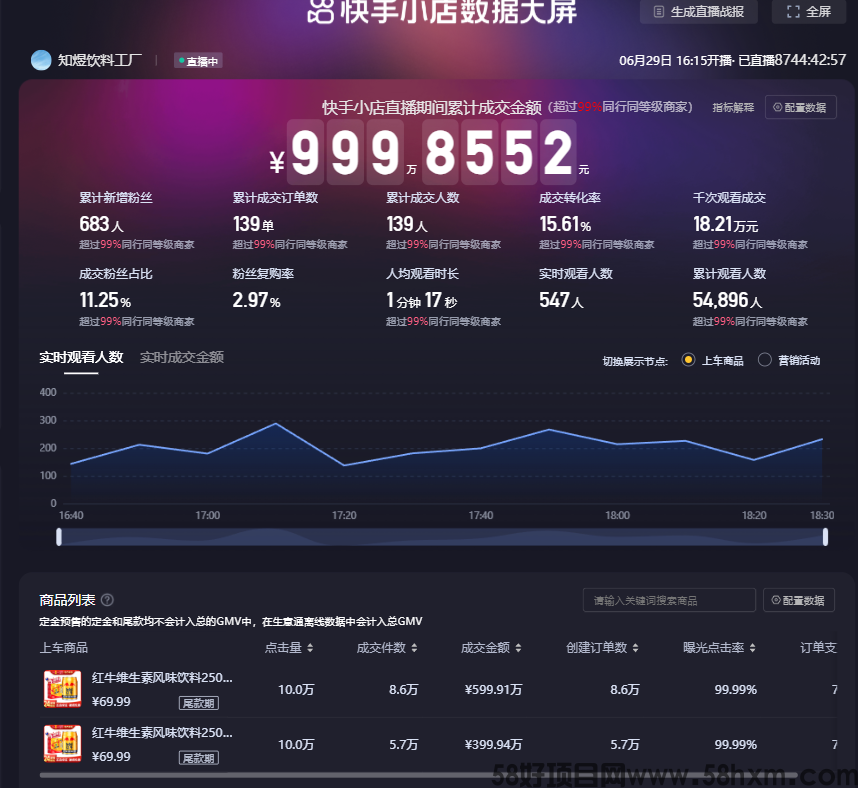The height and width of the screenshot is (788, 858).
Task: Click the chart range slider track
Action: [442, 537]
